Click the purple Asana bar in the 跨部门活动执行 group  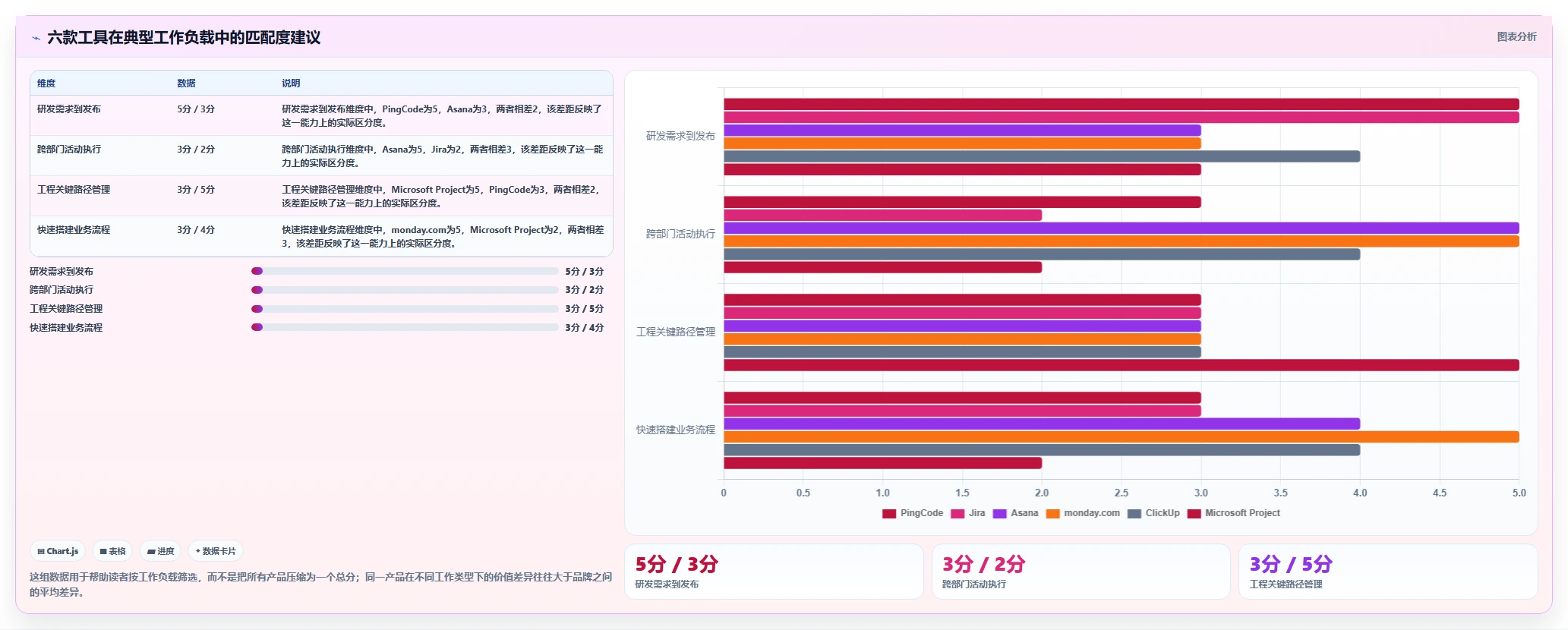pyautogui.click(x=1122, y=228)
